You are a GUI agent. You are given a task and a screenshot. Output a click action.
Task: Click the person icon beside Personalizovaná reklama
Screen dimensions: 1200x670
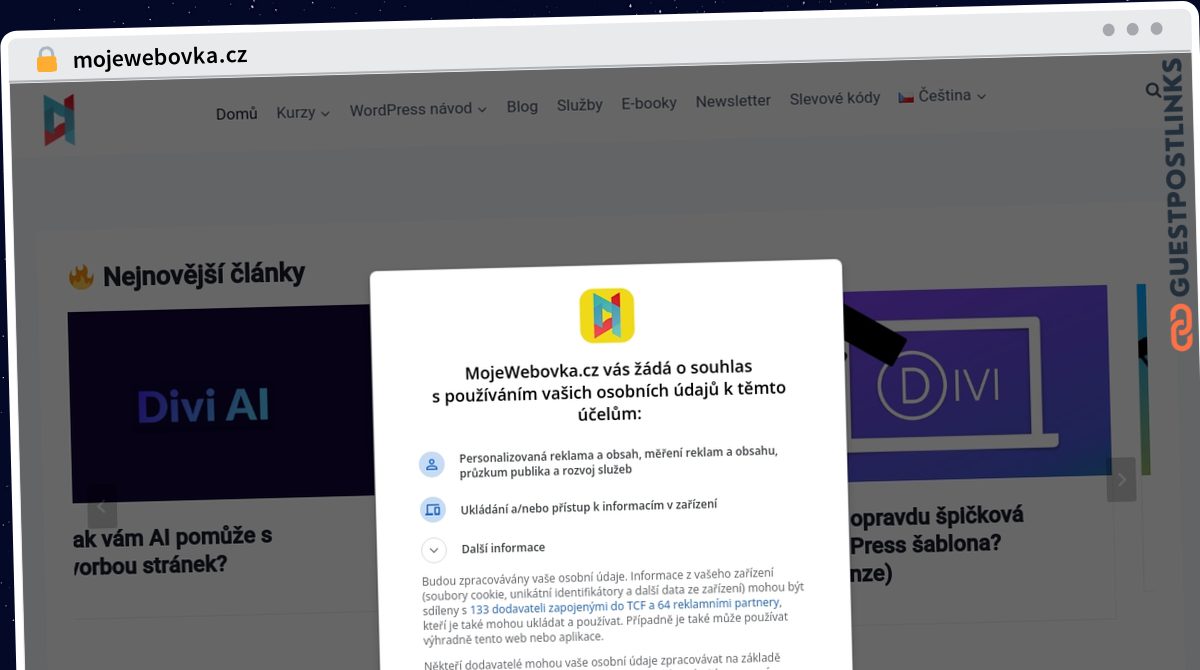[432, 464]
